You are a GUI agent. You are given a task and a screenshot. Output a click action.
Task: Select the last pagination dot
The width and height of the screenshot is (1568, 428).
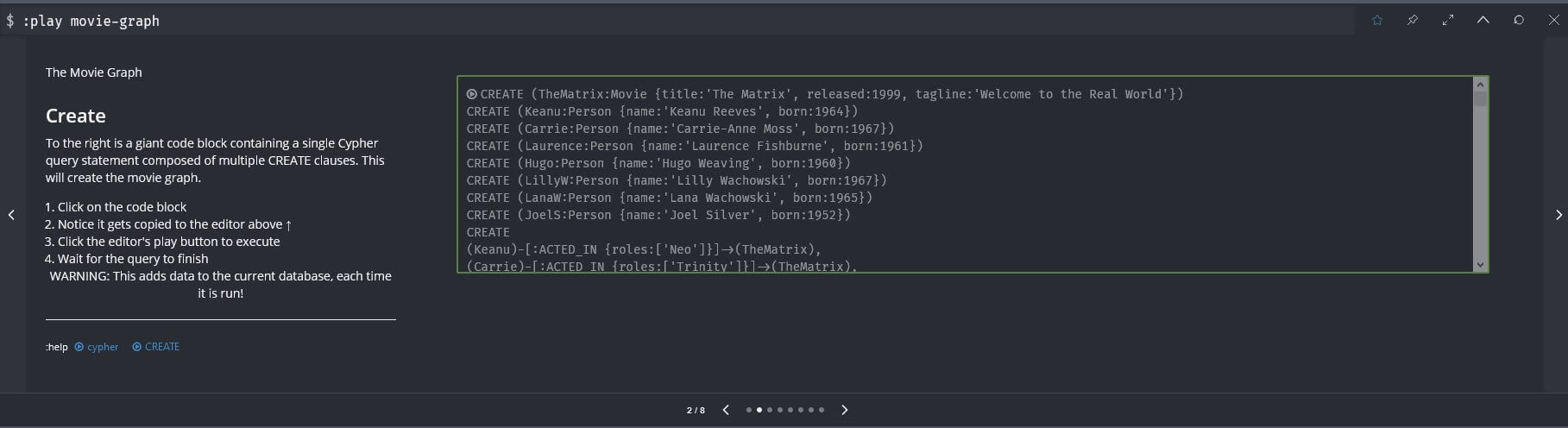pos(822,410)
